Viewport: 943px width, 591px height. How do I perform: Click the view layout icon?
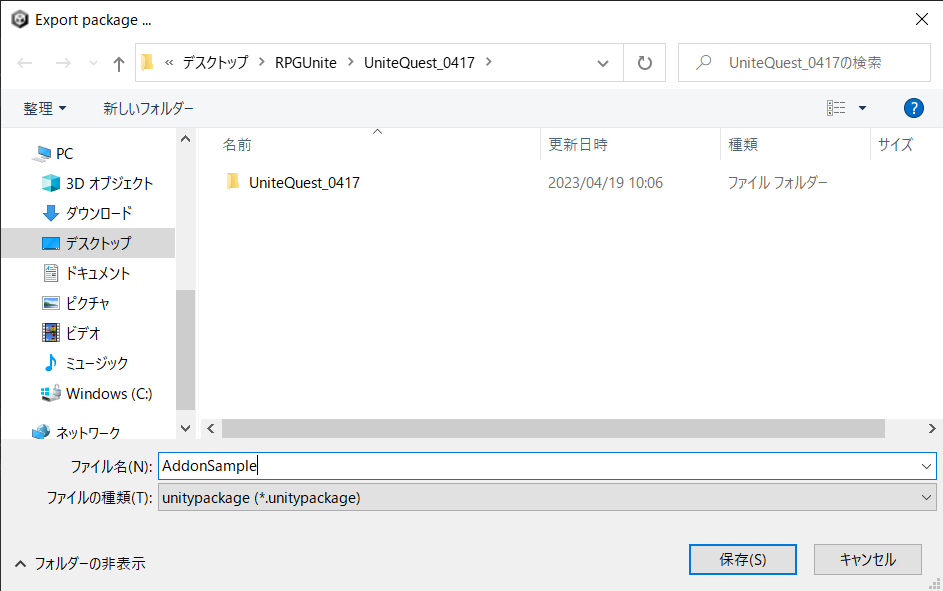click(837, 108)
